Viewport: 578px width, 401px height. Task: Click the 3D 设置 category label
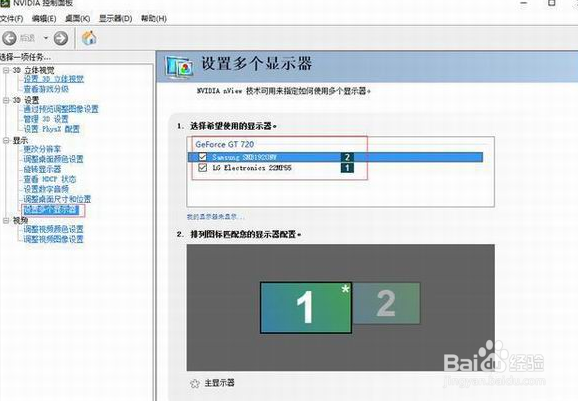coord(26,100)
